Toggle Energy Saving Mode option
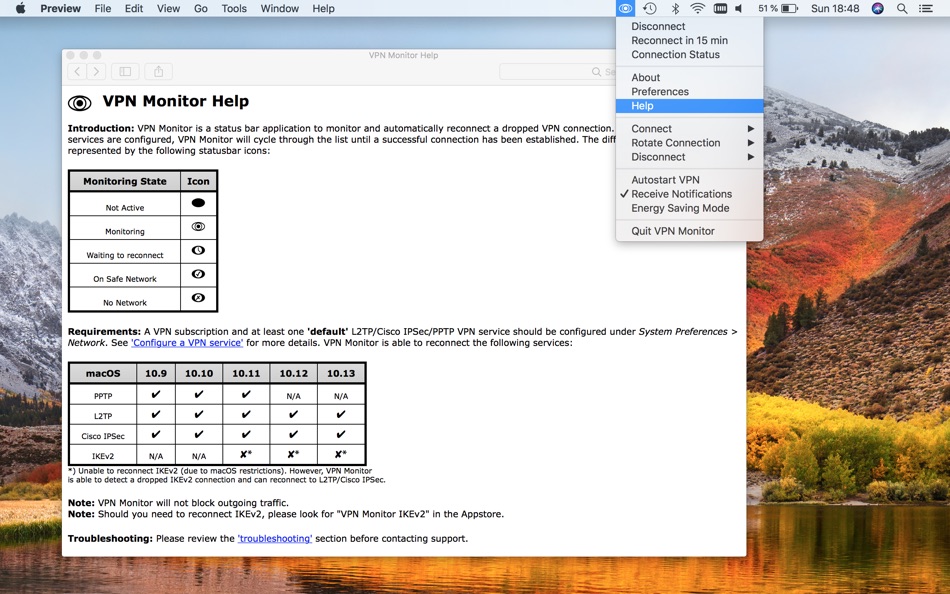The width and height of the screenshot is (950, 594). click(x=689, y=208)
